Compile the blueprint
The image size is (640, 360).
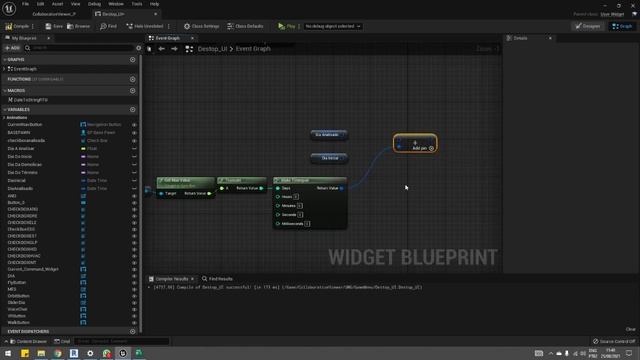click(x=17, y=26)
